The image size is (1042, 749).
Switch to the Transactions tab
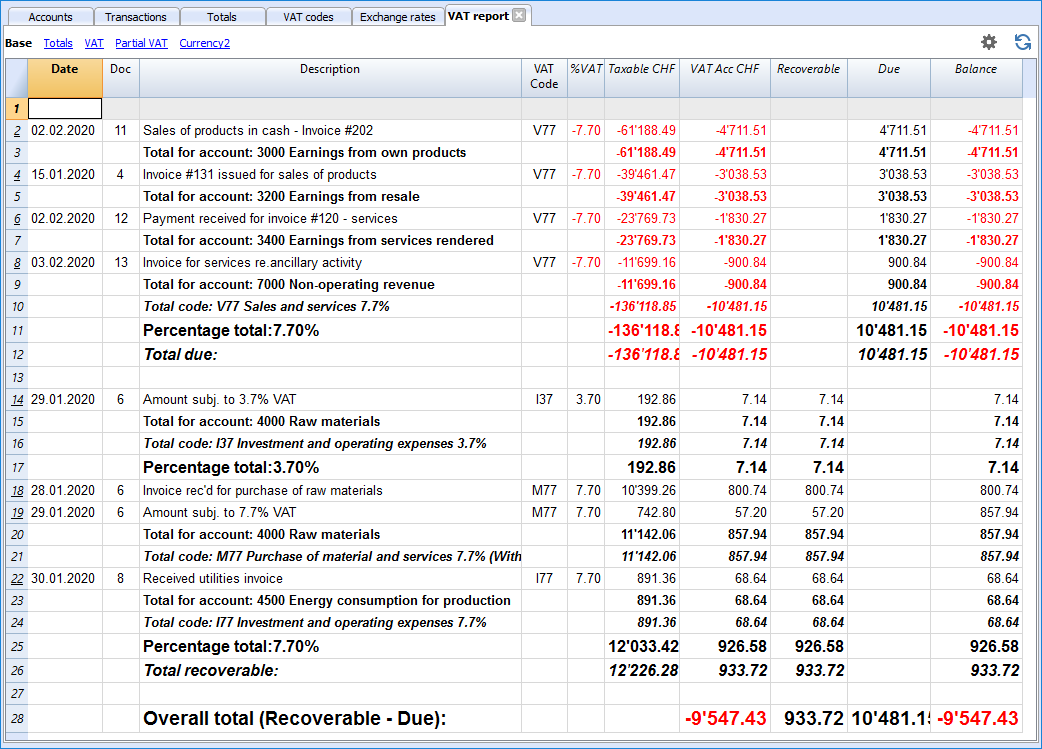(136, 16)
